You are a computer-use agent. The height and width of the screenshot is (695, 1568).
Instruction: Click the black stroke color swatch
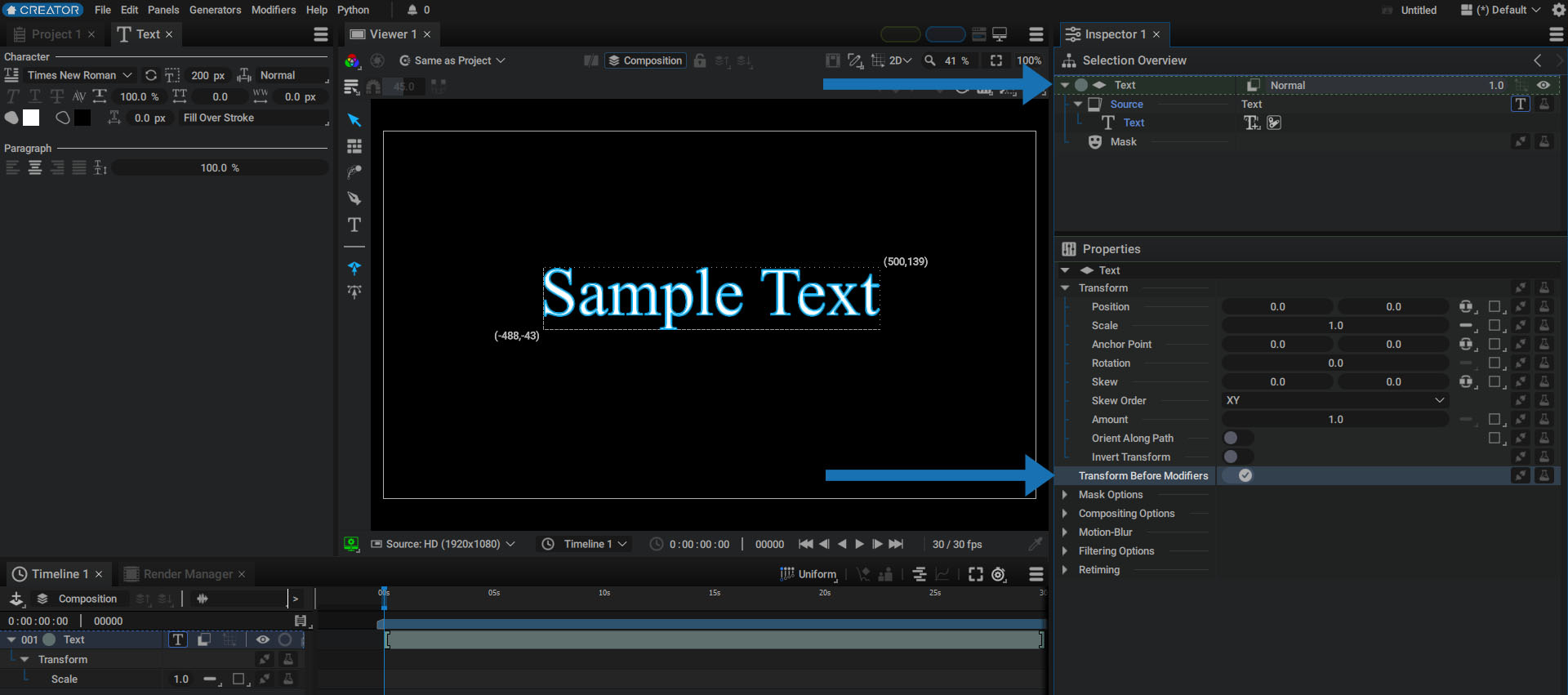coord(82,118)
